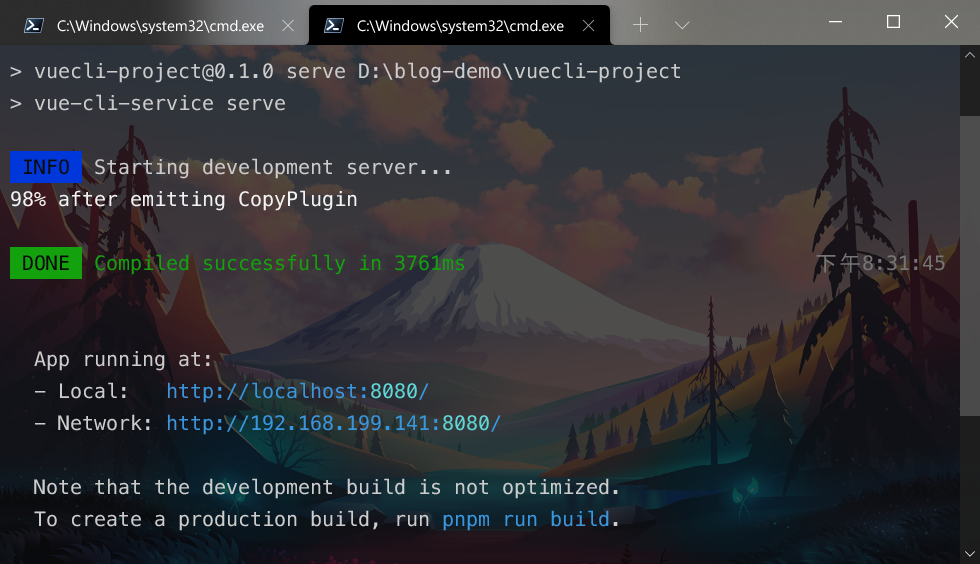Click the timestamp 下午8:31:45
The image size is (980, 564).
click(881, 263)
